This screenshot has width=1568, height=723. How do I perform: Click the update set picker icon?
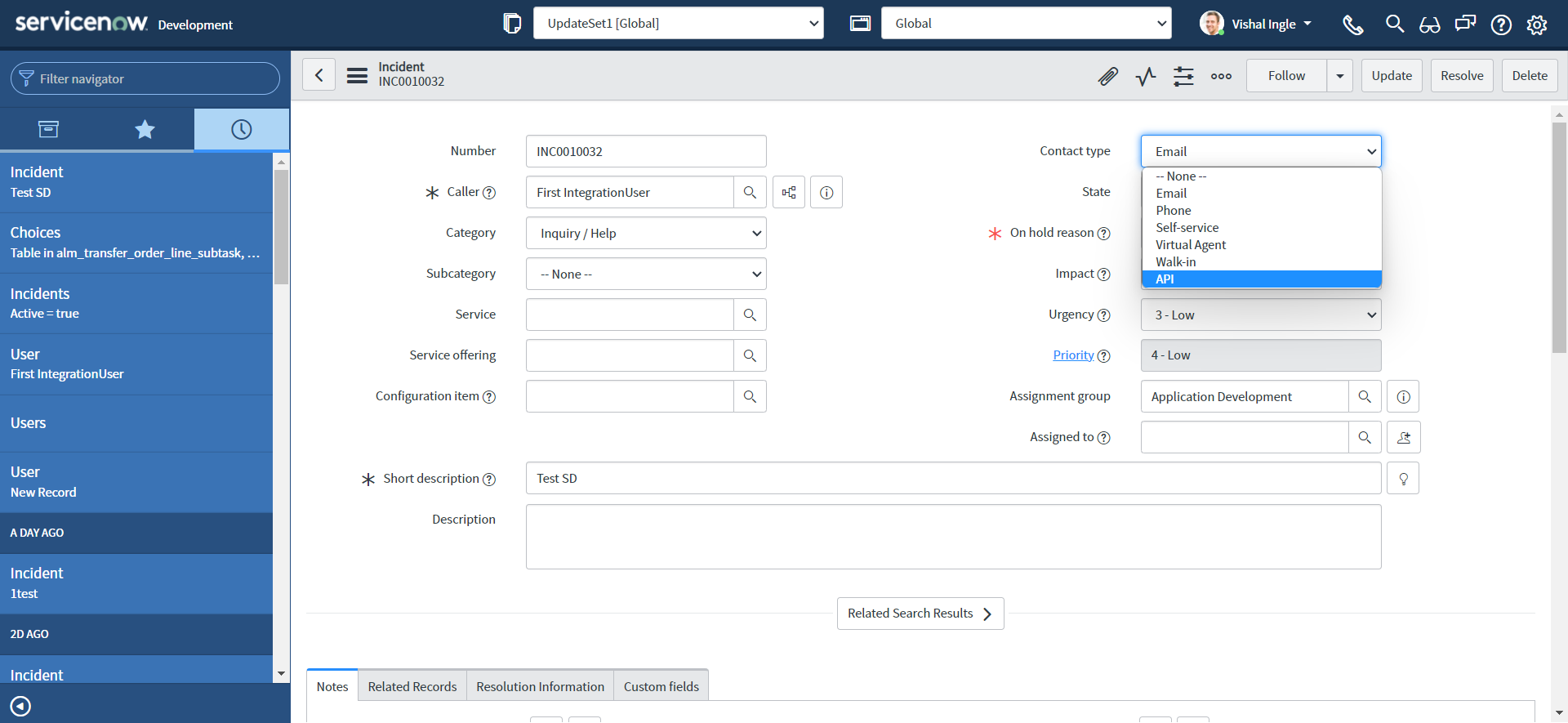[512, 24]
